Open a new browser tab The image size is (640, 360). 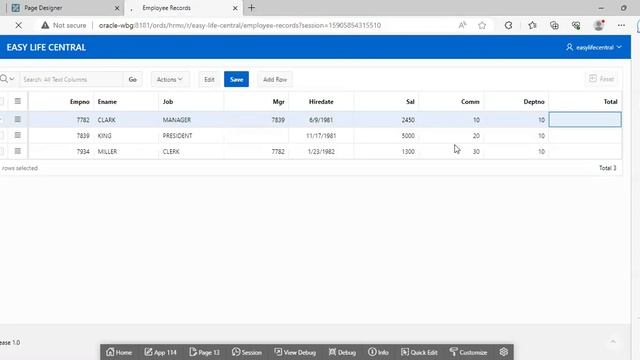tap(251, 8)
